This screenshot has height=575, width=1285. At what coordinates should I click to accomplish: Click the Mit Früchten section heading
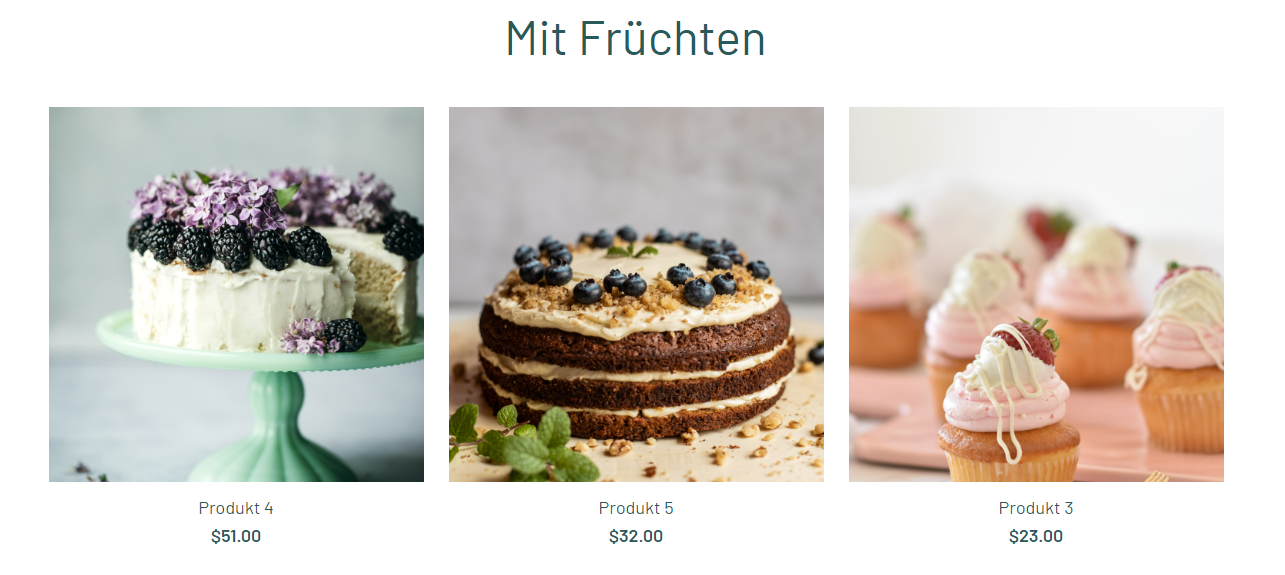click(636, 38)
